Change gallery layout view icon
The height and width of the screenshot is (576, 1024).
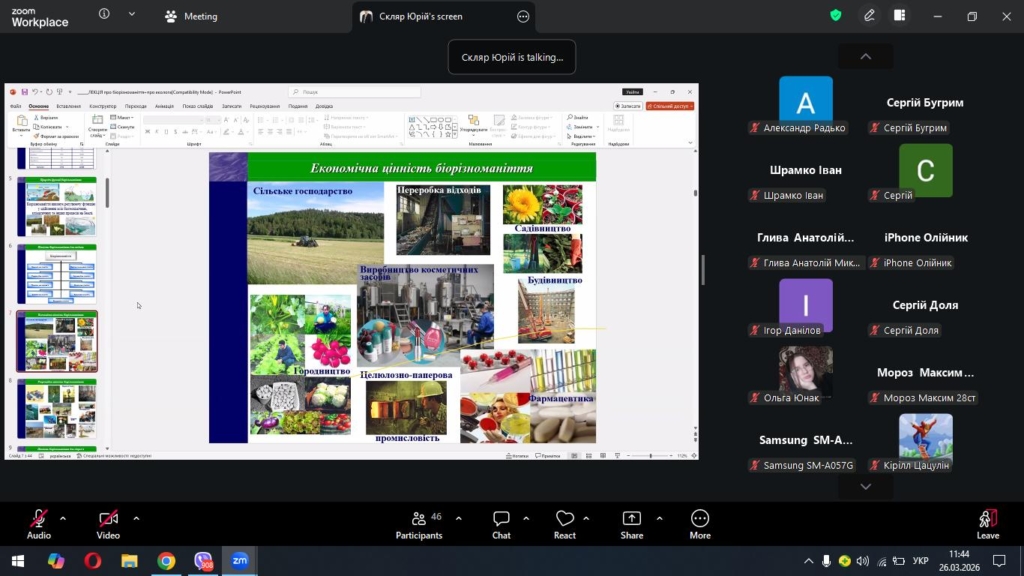[x=900, y=16]
